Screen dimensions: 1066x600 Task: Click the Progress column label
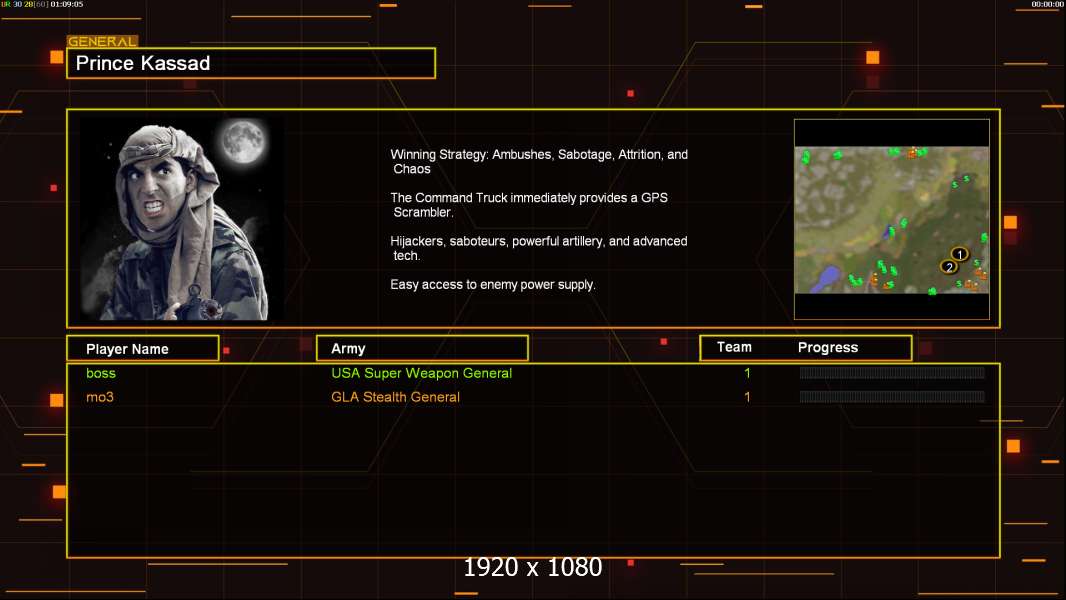pyautogui.click(x=827, y=347)
